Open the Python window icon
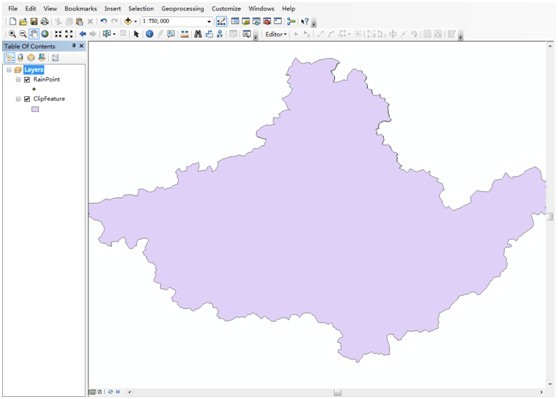The height and width of the screenshot is (399, 558). (x=278, y=21)
